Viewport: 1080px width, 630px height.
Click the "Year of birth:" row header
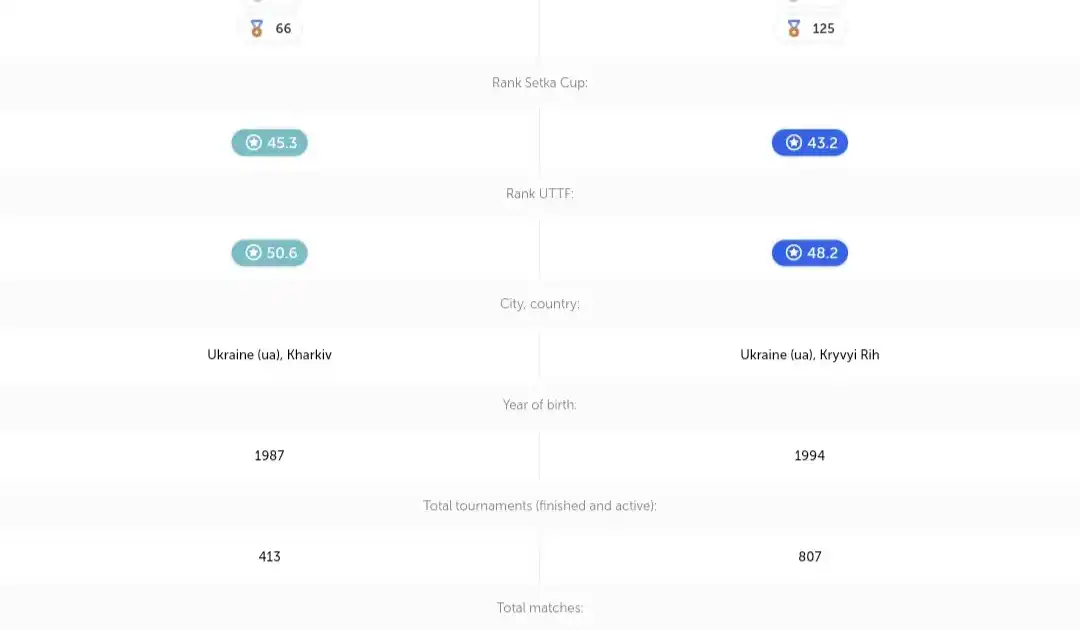540,405
